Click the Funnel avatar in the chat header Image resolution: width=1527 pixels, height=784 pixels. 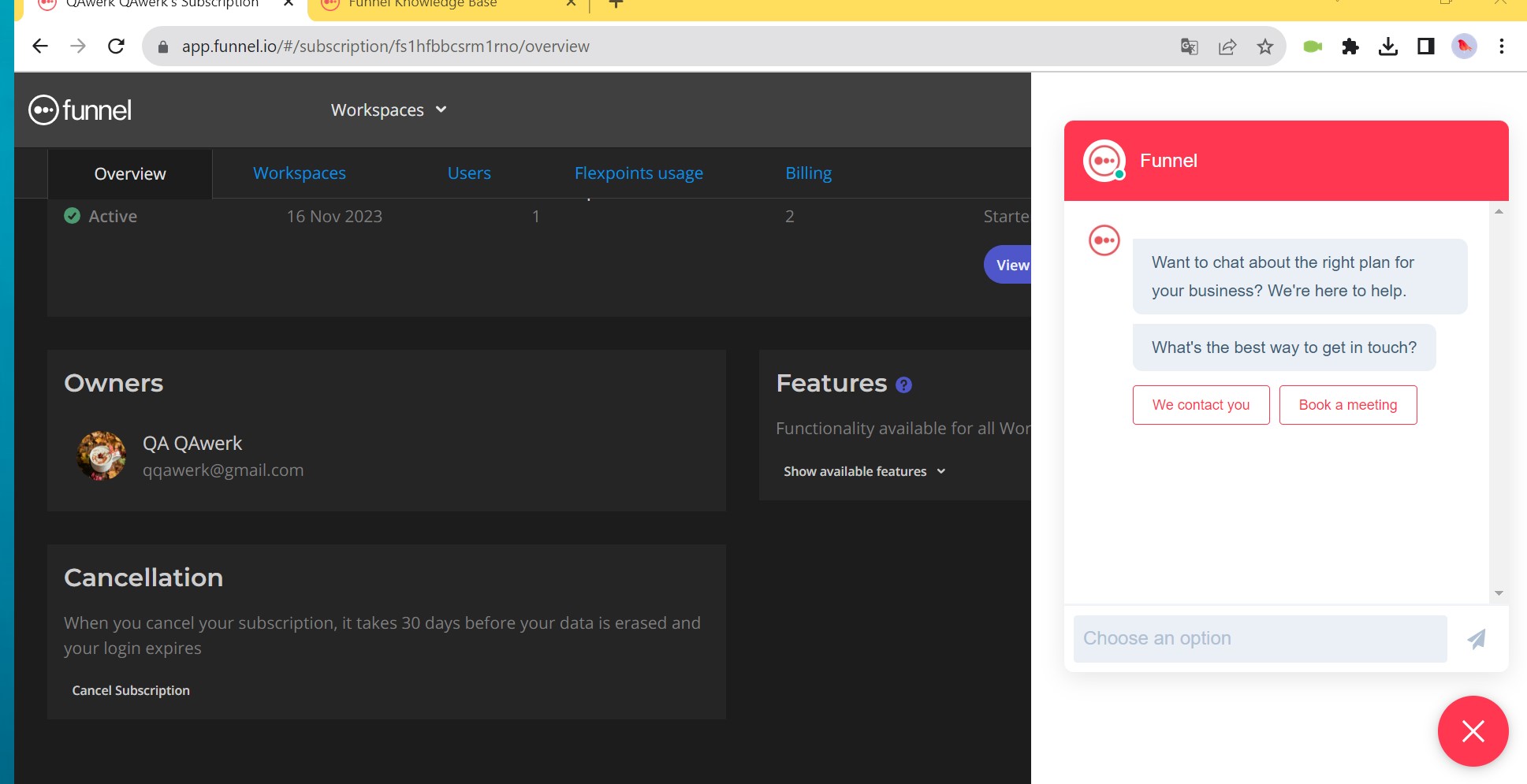pyautogui.click(x=1104, y=161)
